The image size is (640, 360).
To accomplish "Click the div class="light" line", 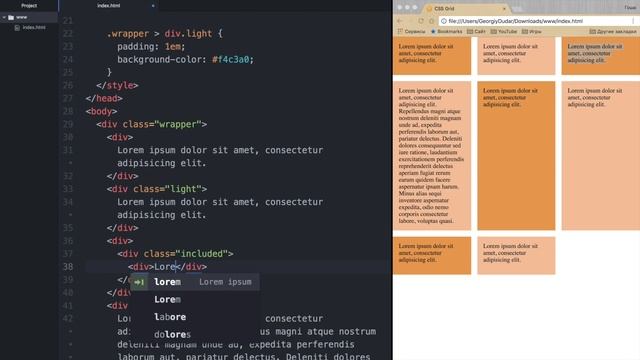I will tap(157, 189).
